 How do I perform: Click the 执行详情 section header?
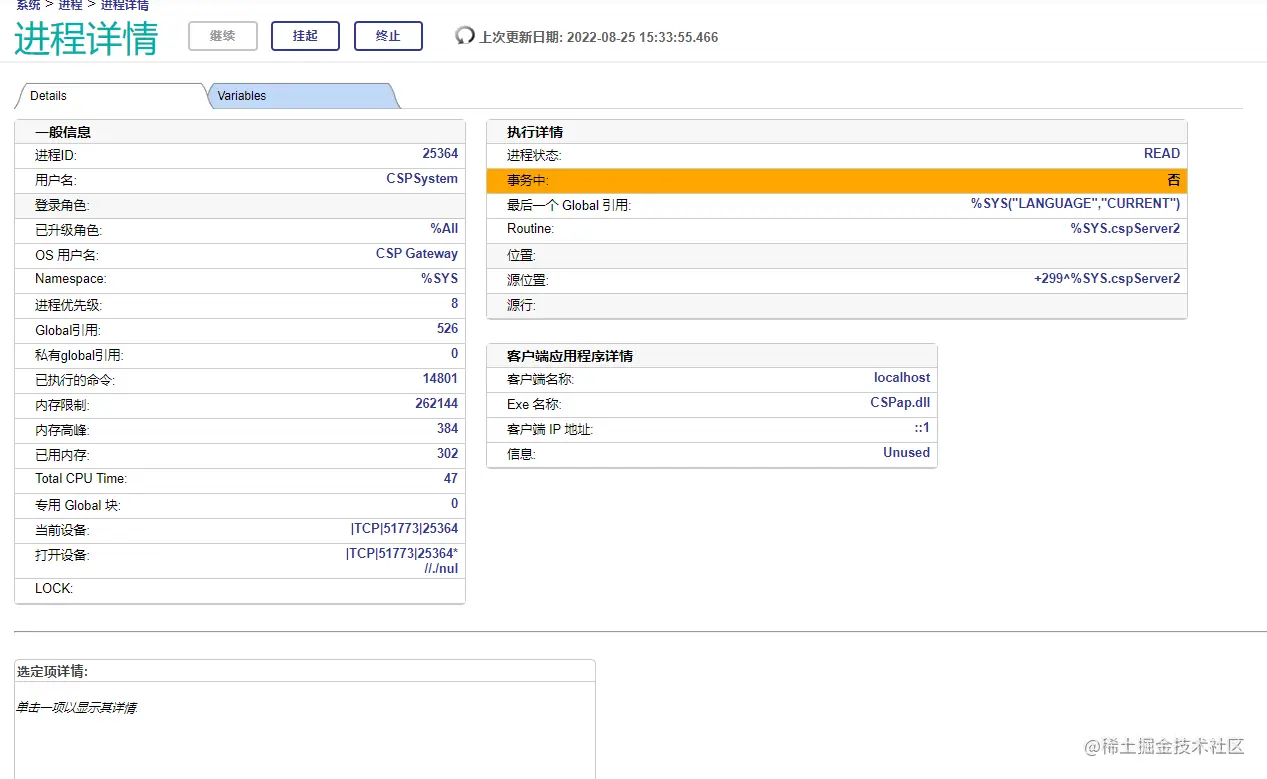[535, 132]
